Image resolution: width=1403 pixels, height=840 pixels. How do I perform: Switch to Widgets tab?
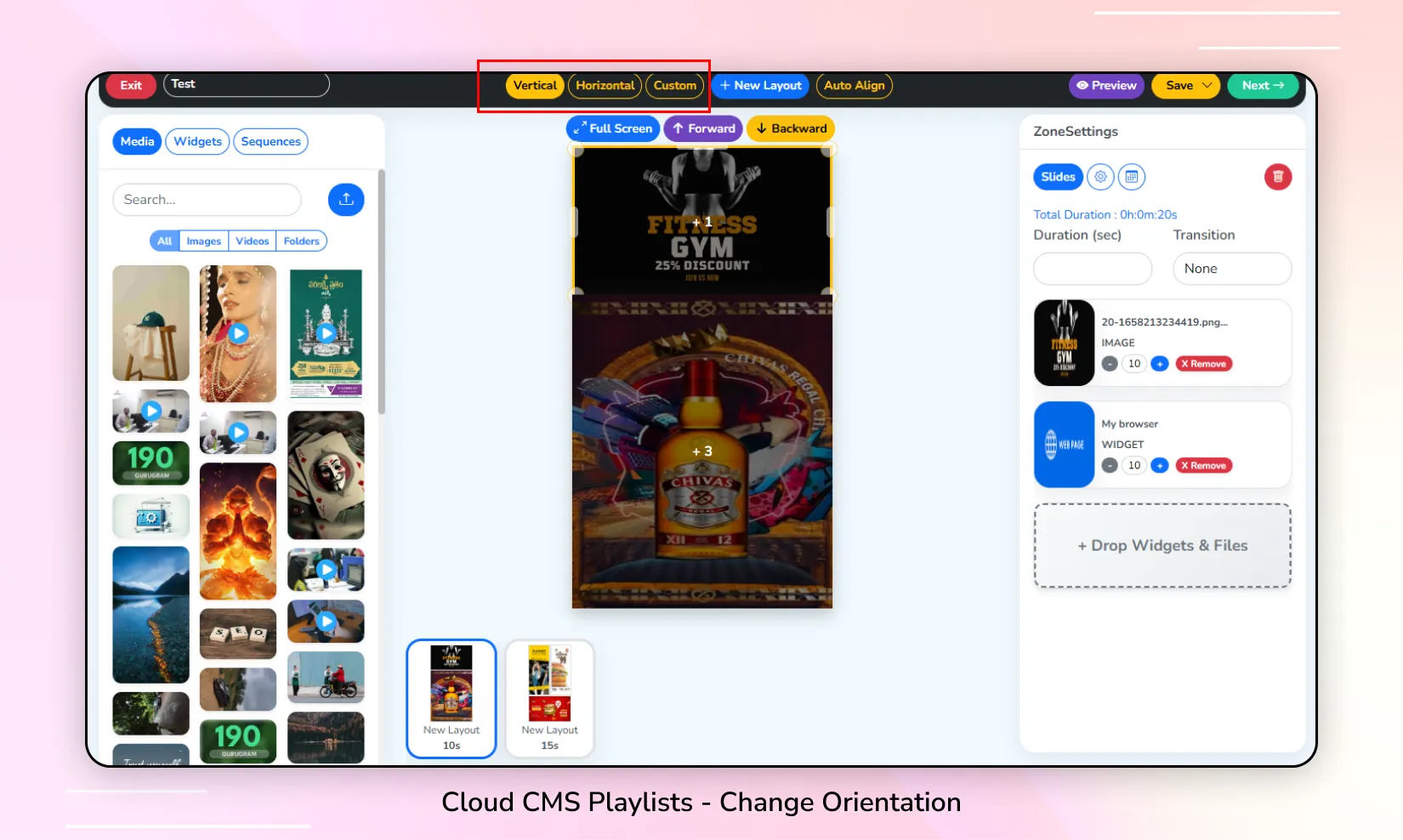(197, 141)
